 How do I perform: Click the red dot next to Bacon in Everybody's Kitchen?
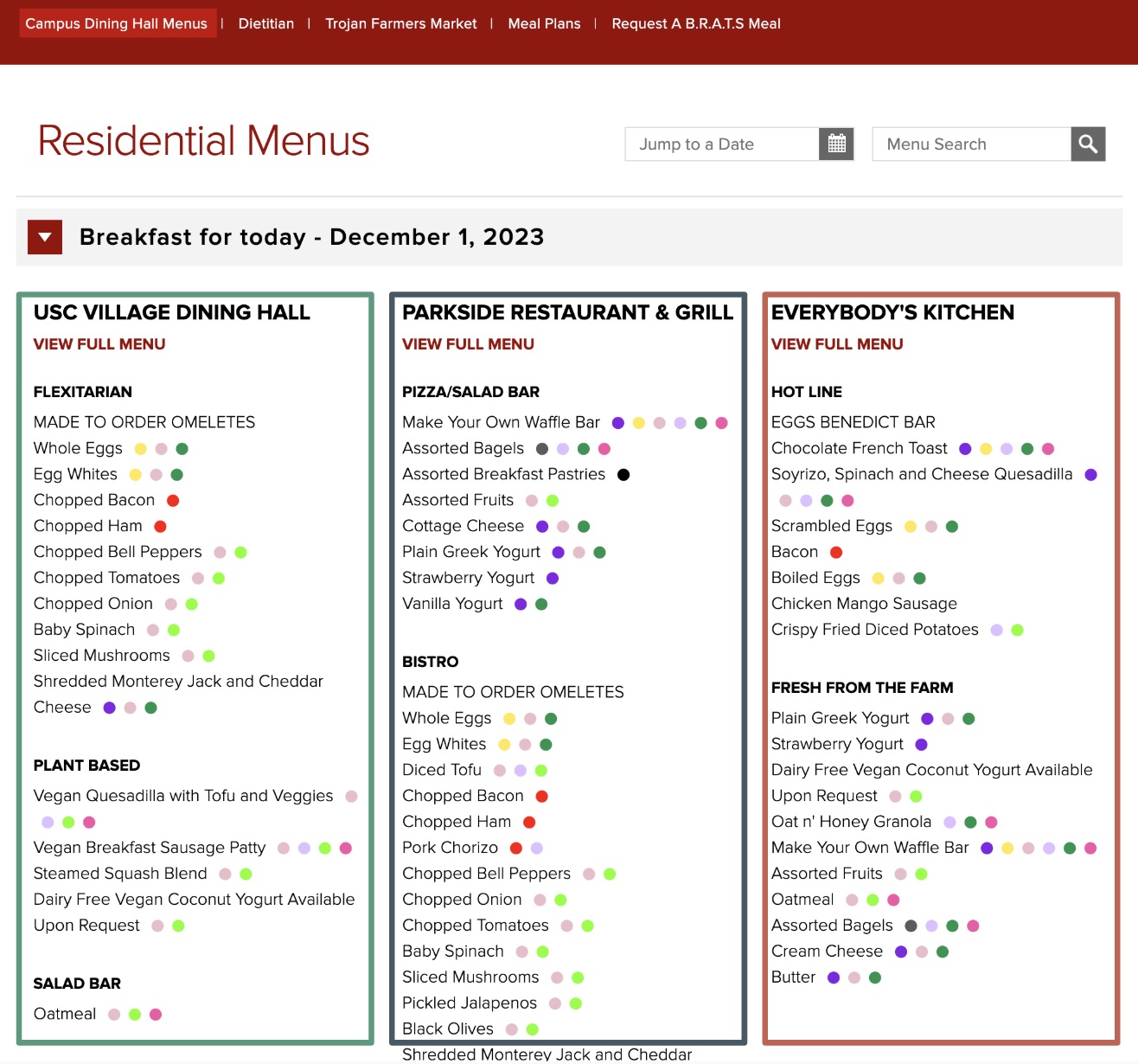coord(836,553)
